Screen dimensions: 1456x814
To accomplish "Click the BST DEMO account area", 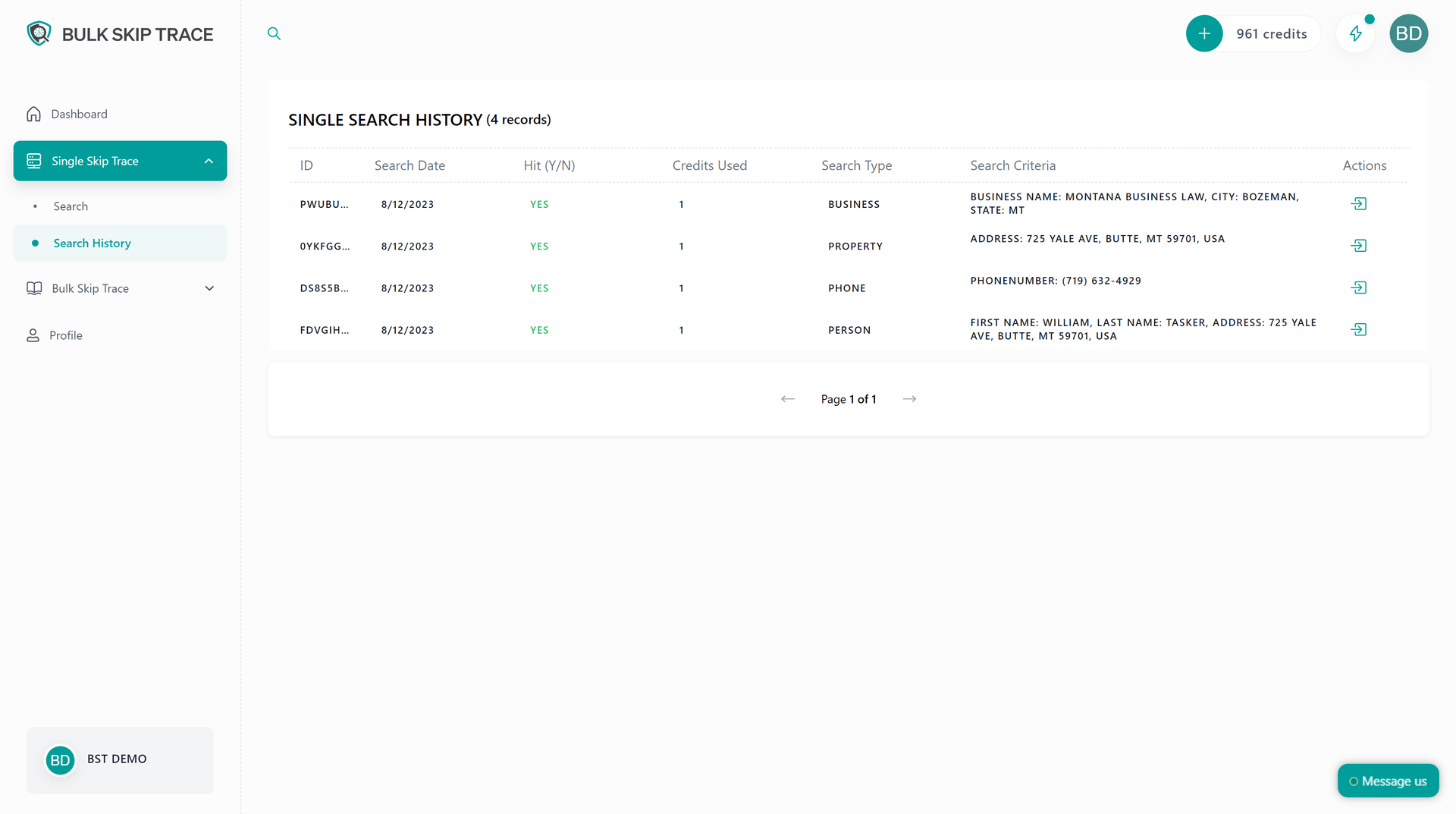I will 119,759.
